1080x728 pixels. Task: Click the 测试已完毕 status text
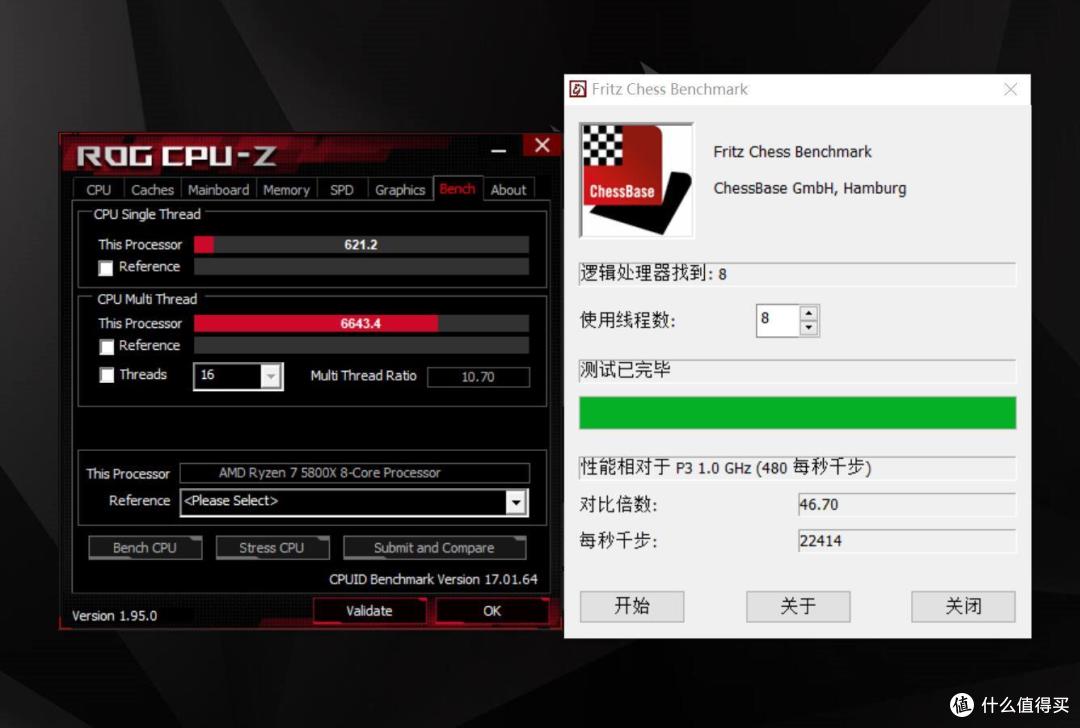[625, 371]
